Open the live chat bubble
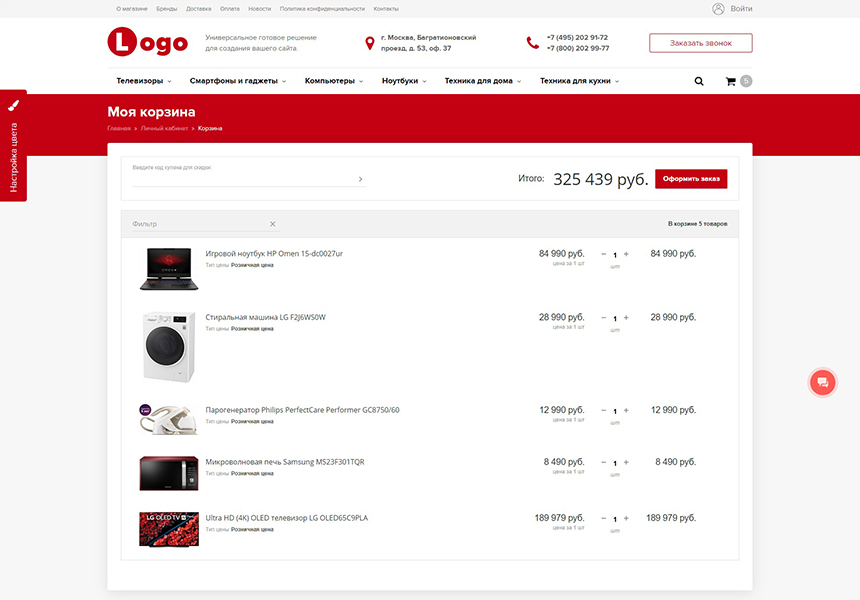 822,382
